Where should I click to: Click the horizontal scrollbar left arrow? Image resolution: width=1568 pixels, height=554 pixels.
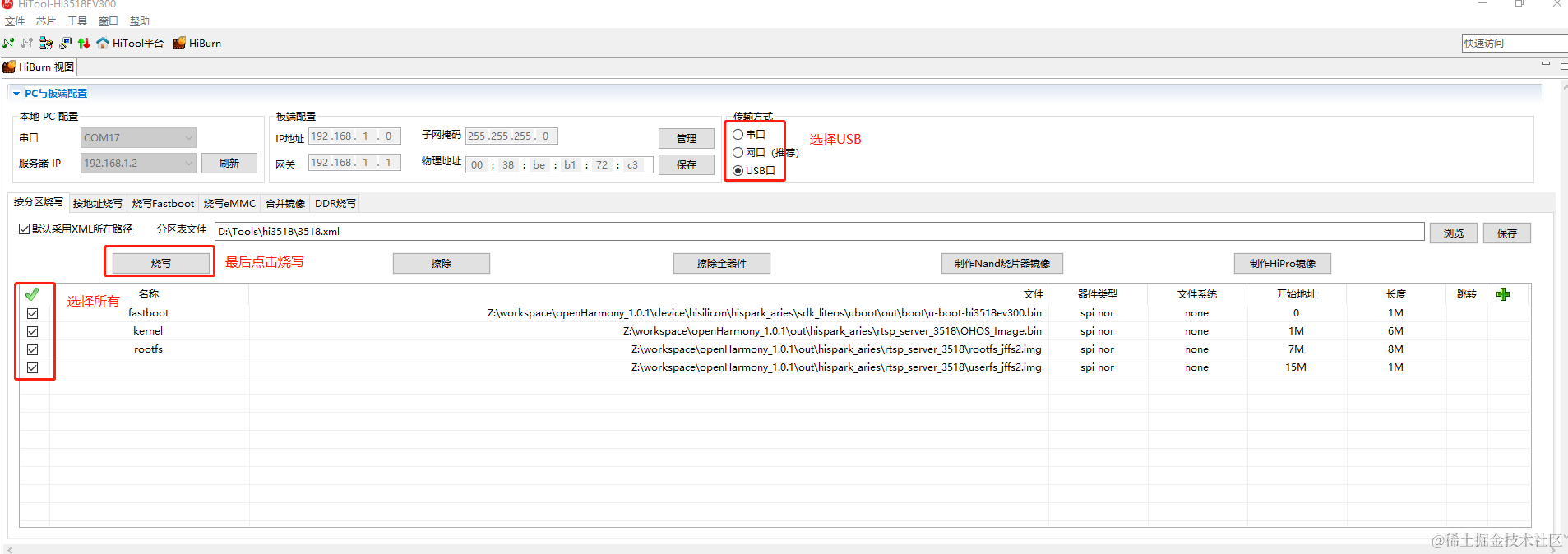10,550
